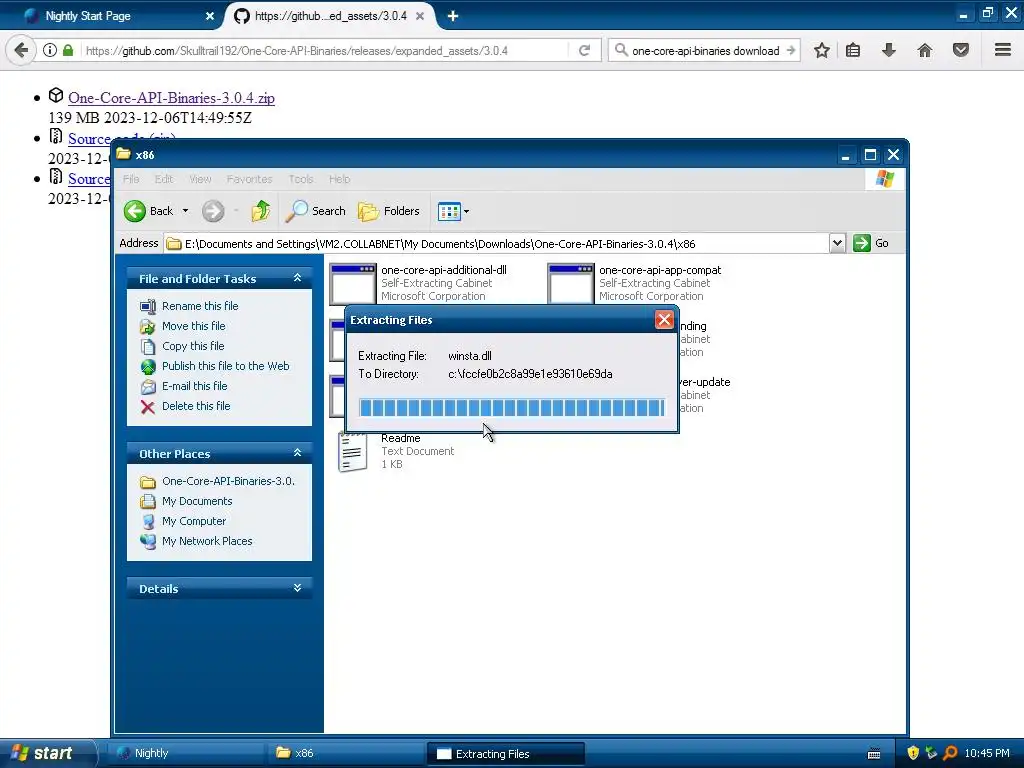1024x768 pixels.
Task: Click the green Go button
Action: (x=871, y=243)
